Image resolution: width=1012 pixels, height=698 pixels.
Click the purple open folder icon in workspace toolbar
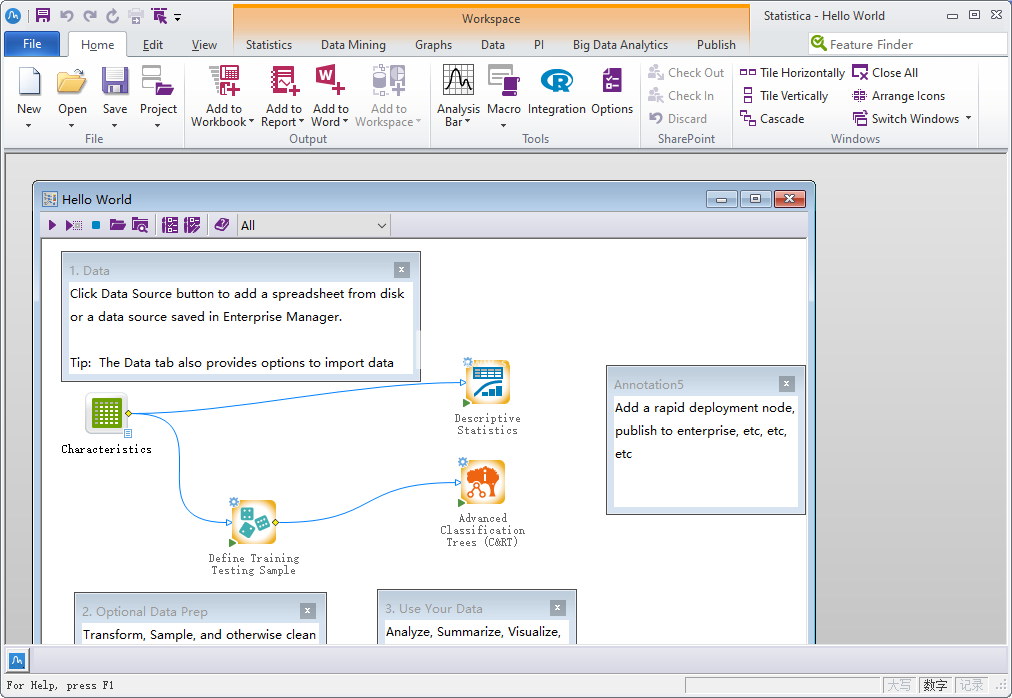pyautogui.click(x=117, y=225)
